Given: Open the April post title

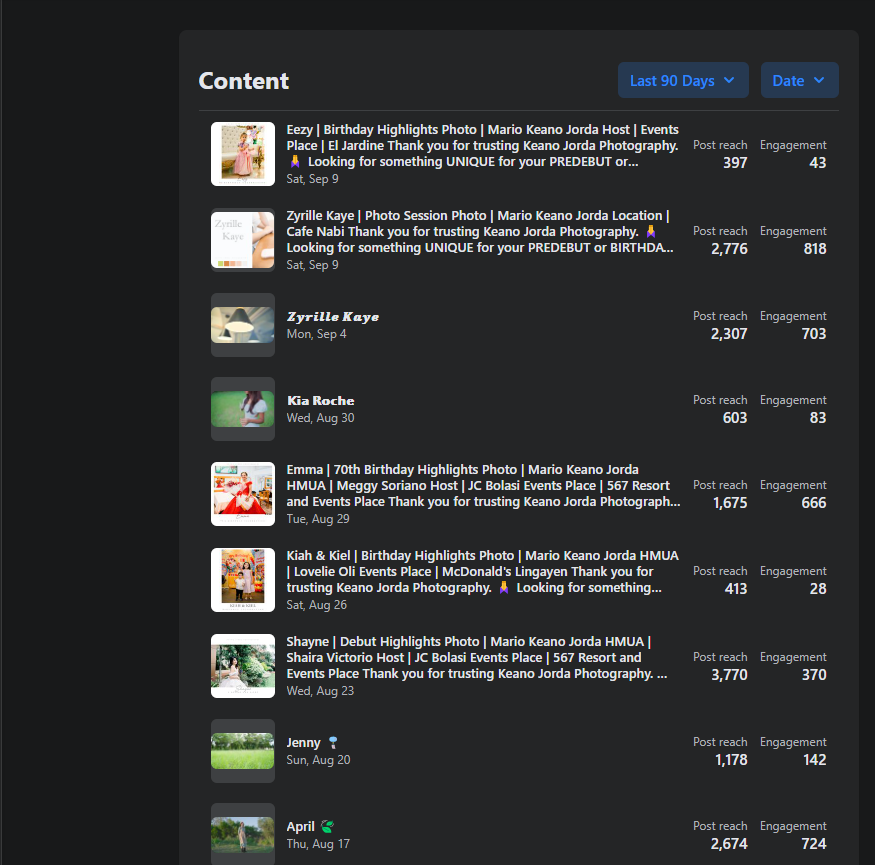Looking at the screenshot, I should pos(301,827).
